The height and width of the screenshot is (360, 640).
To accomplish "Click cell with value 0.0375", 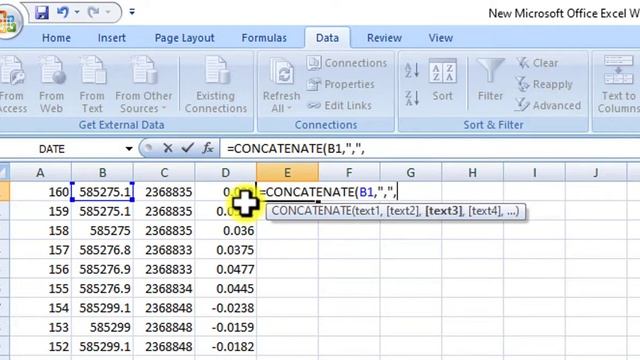I will 226,250.
